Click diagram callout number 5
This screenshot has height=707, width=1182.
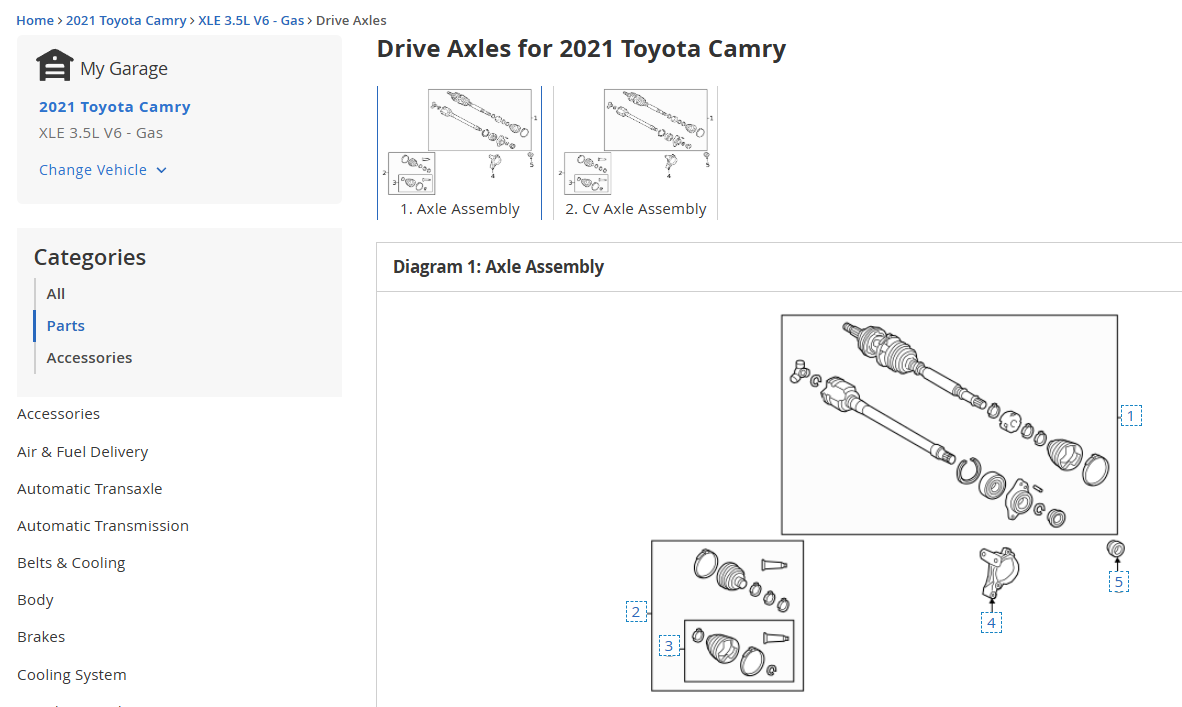pos(1119,582)
